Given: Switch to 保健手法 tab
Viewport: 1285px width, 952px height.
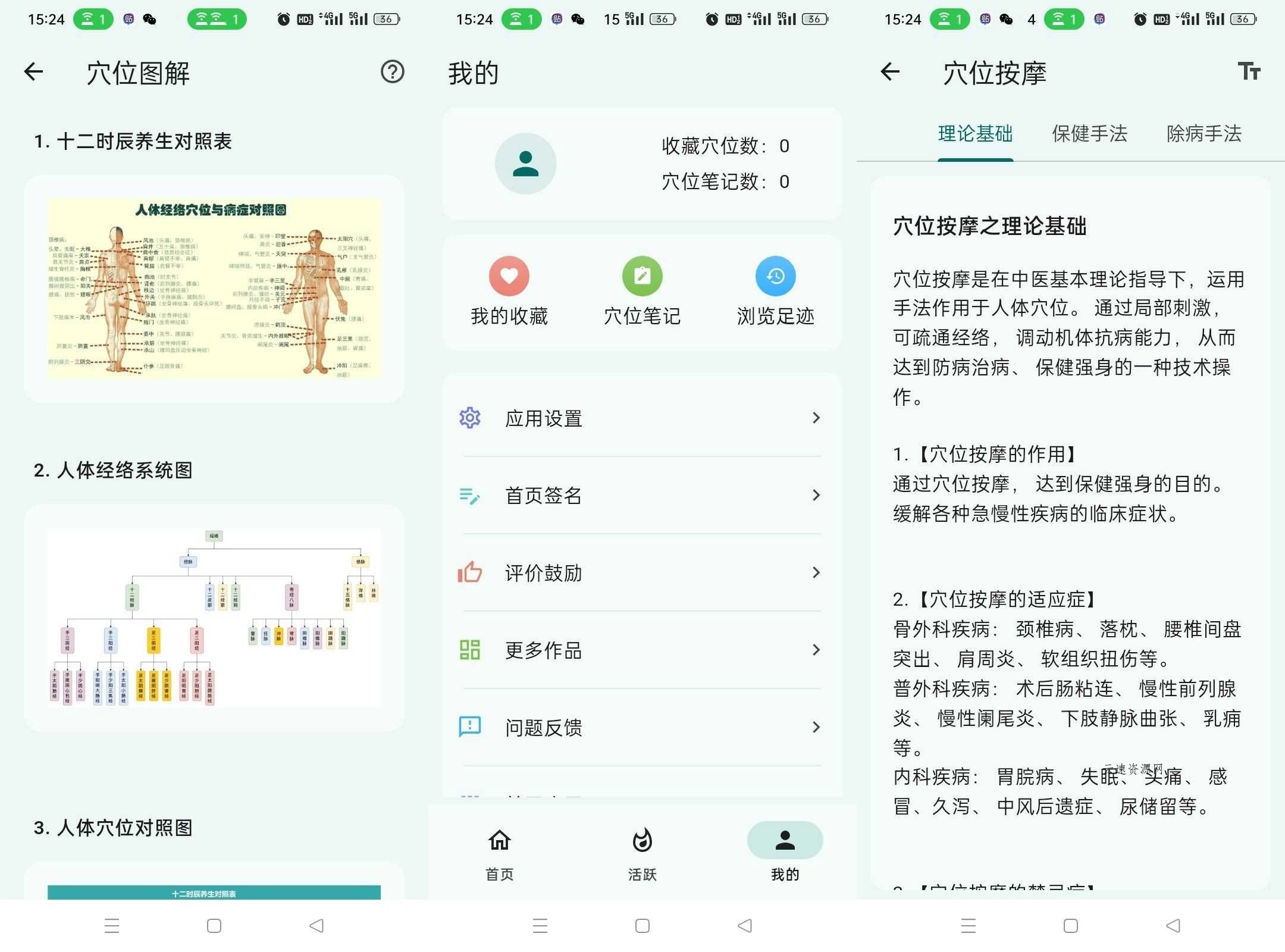Looking at the screenshot, I should tap(1089, 134).
